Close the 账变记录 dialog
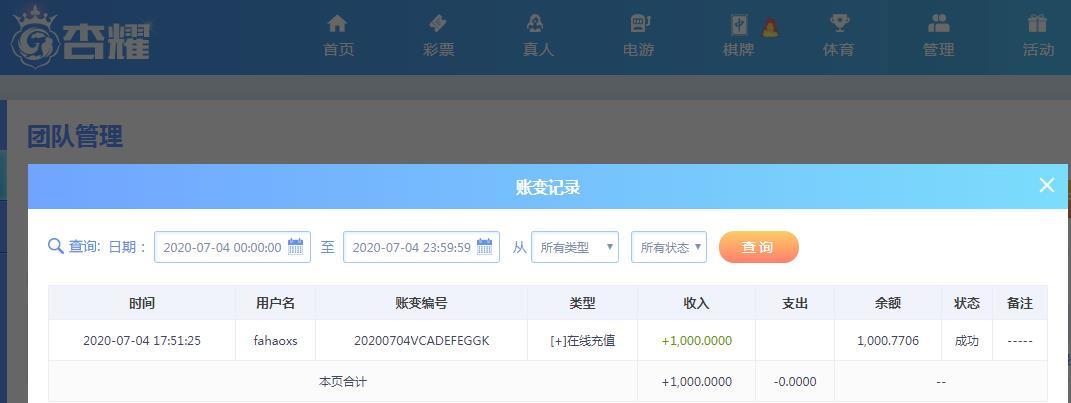 tap(1046, 185)
